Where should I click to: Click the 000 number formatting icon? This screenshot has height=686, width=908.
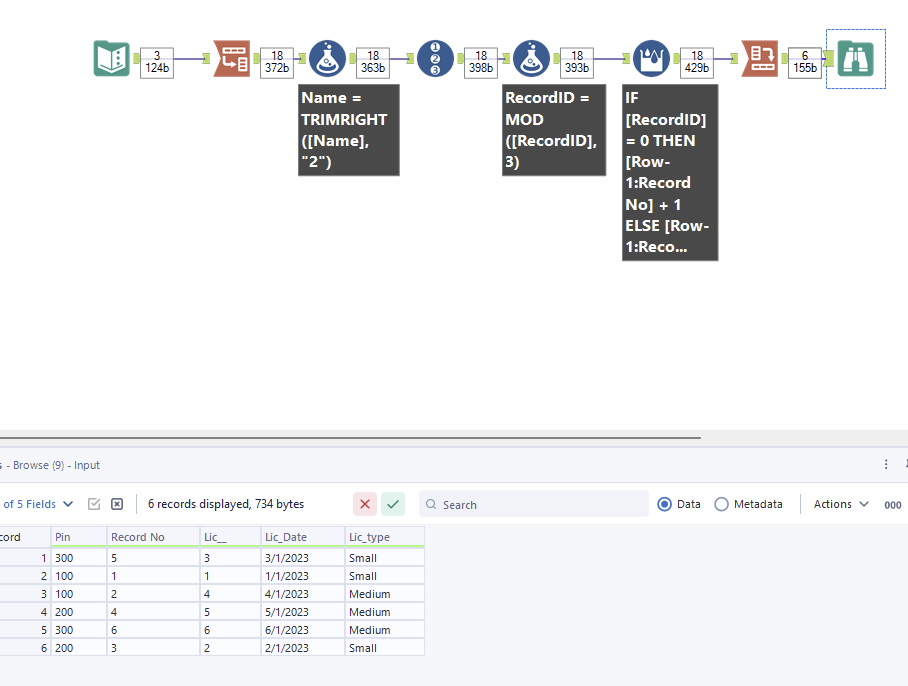coord(893,505)
